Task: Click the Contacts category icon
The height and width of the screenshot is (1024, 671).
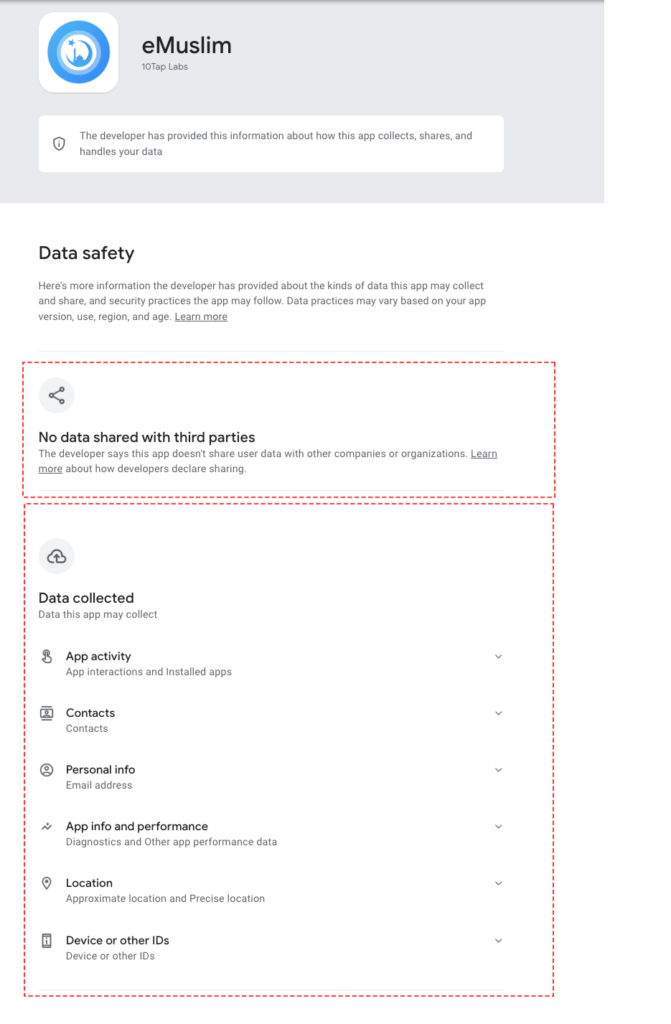Action: click(x=46, y=713)
